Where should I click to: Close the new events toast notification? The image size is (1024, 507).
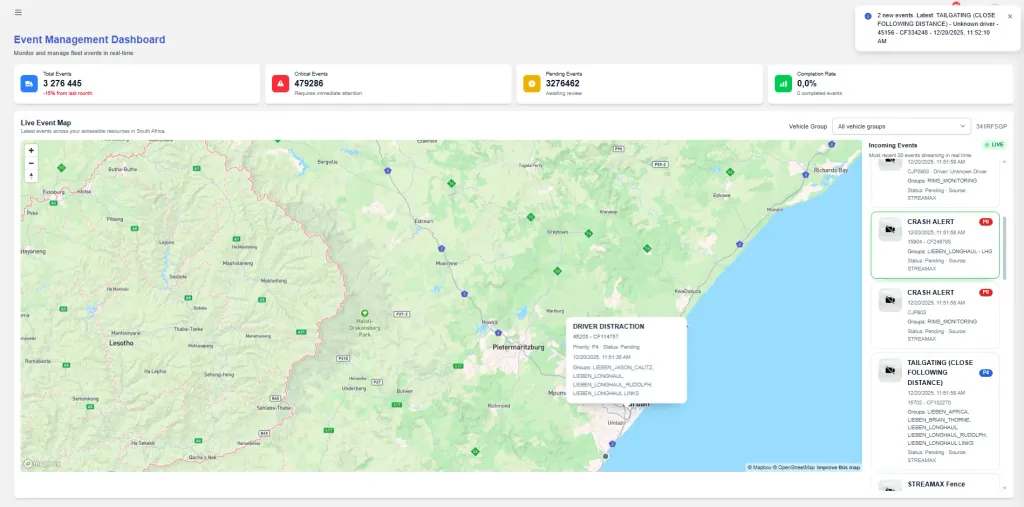(1010, 16)
